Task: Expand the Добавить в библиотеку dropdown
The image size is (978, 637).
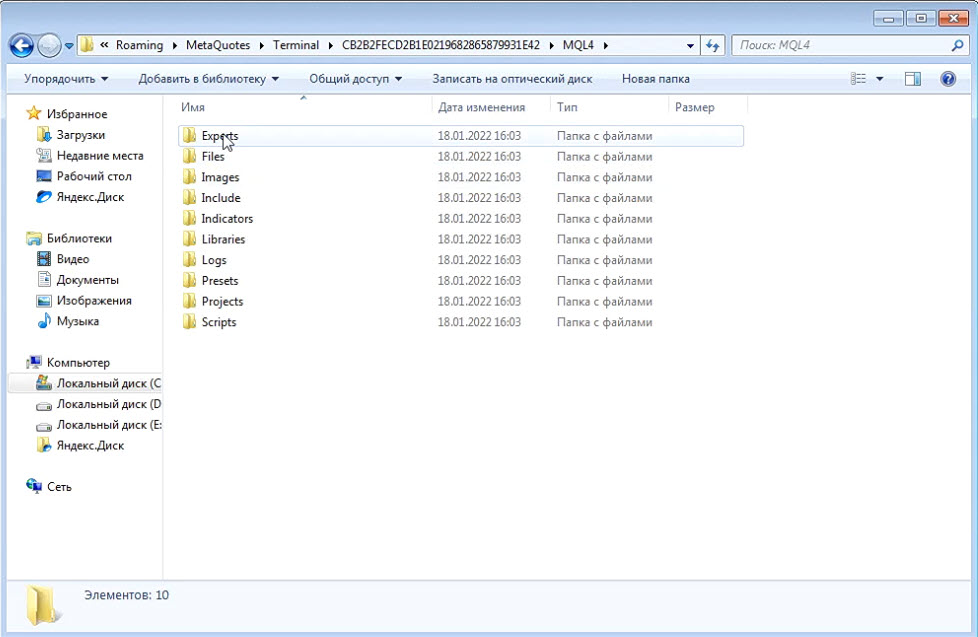Action: [208, 79]
